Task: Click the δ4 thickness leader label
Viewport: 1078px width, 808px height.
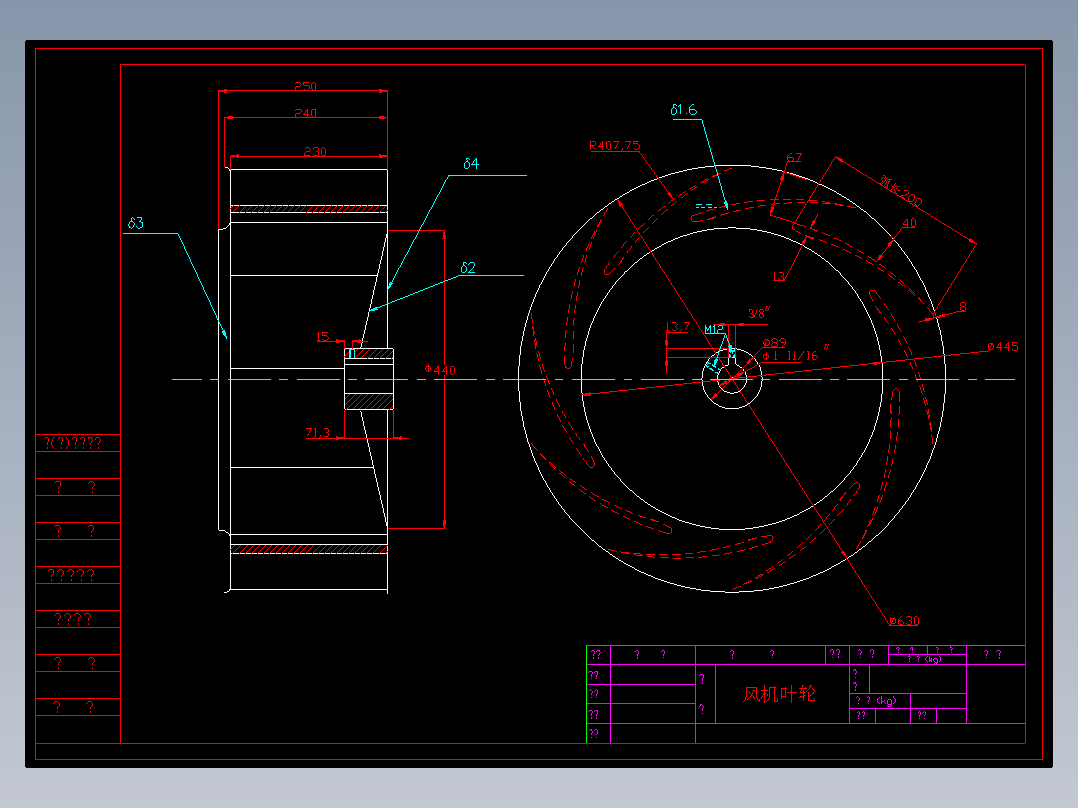Action: (471, 164)
